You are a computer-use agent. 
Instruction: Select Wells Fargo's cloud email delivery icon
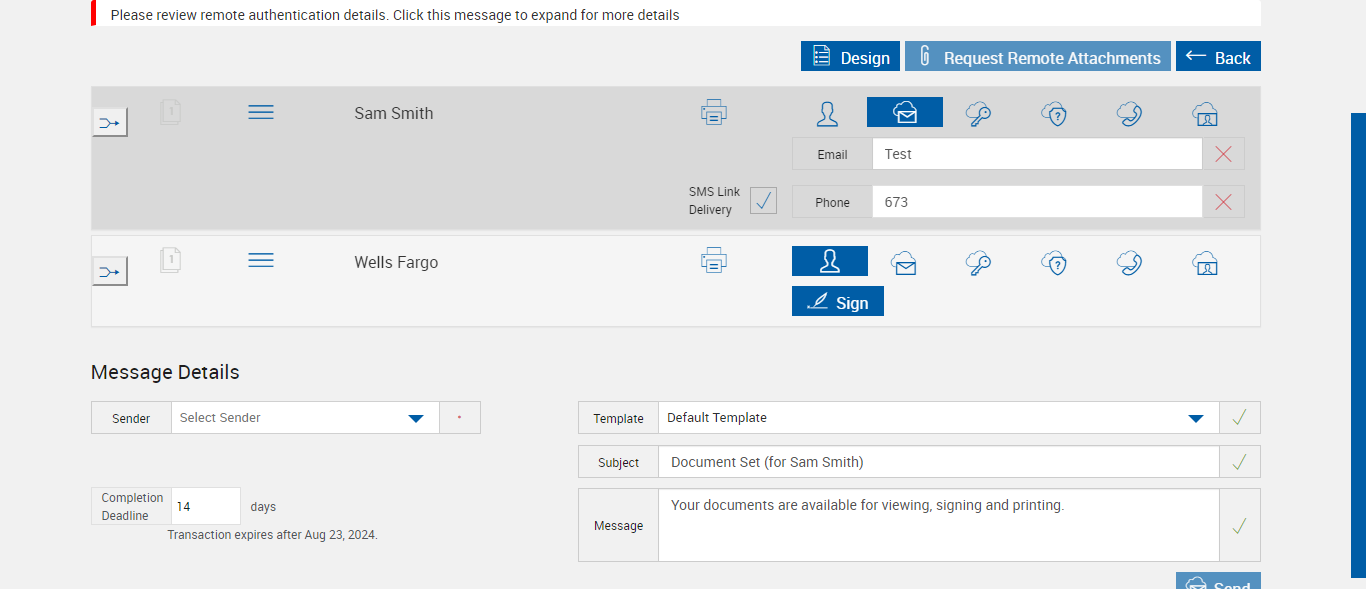(x=904, y=263)
